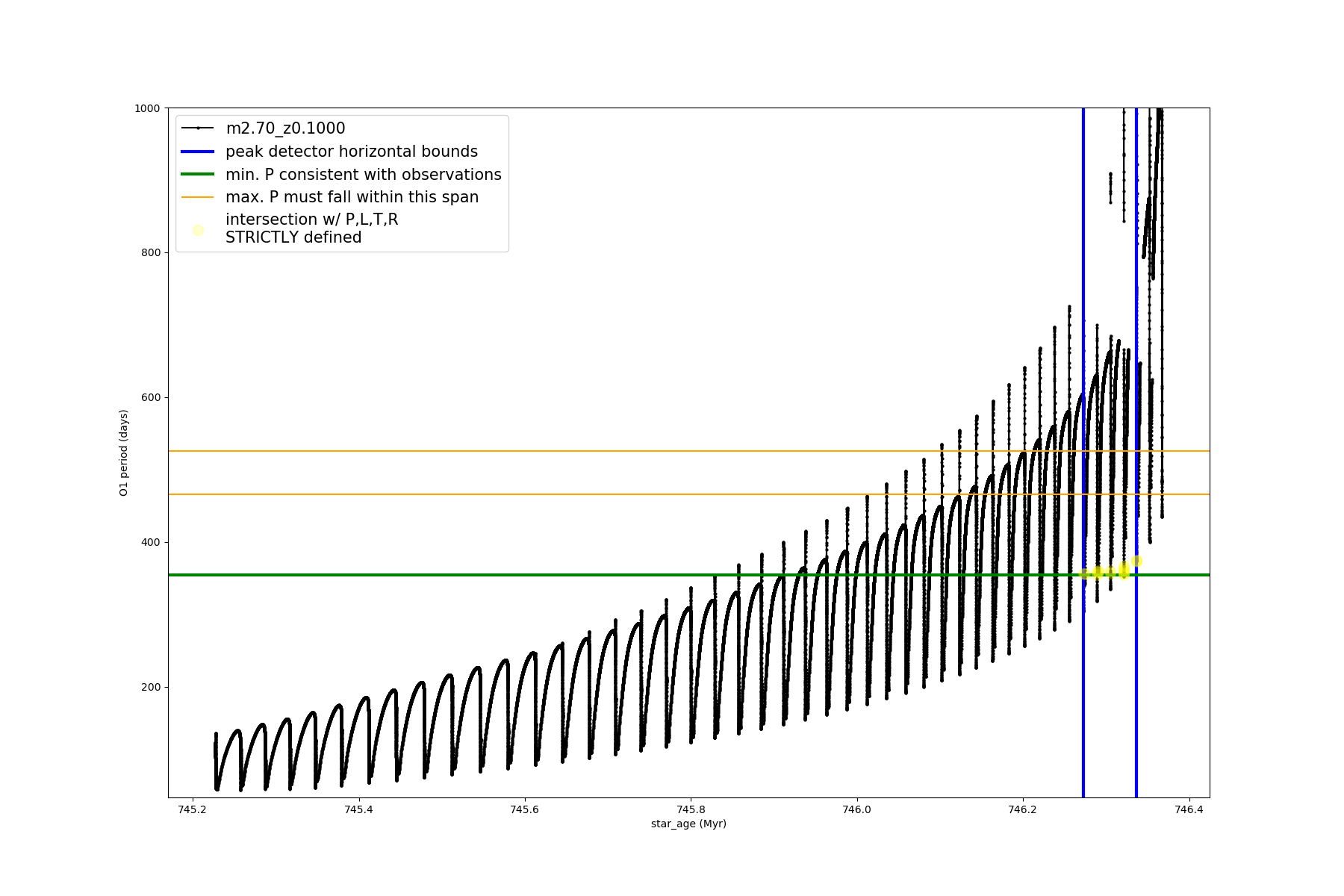Click the 746.0 x-axis tick label
This screenshot has width=1344, height=896.
(x=856, y=809)
